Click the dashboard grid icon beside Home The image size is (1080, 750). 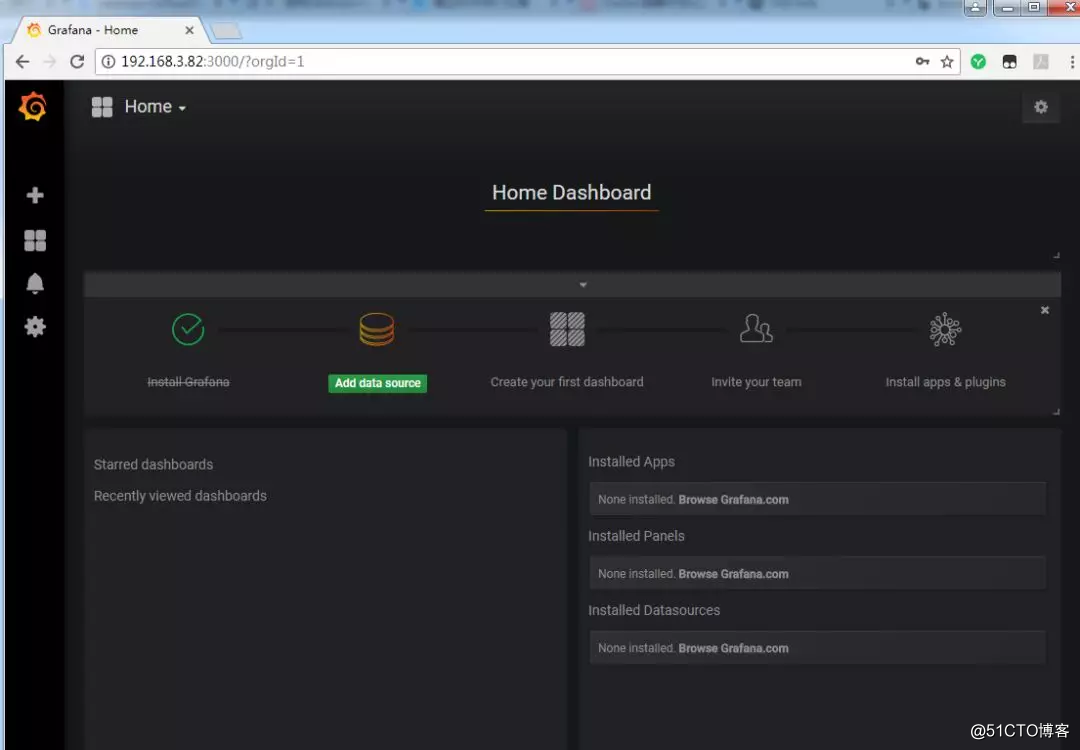tap(102, 107)
